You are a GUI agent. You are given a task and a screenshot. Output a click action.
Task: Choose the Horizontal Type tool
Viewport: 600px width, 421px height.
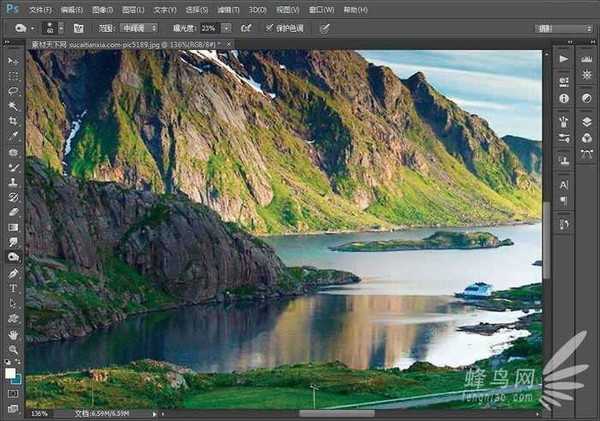[x=13, y=288]
